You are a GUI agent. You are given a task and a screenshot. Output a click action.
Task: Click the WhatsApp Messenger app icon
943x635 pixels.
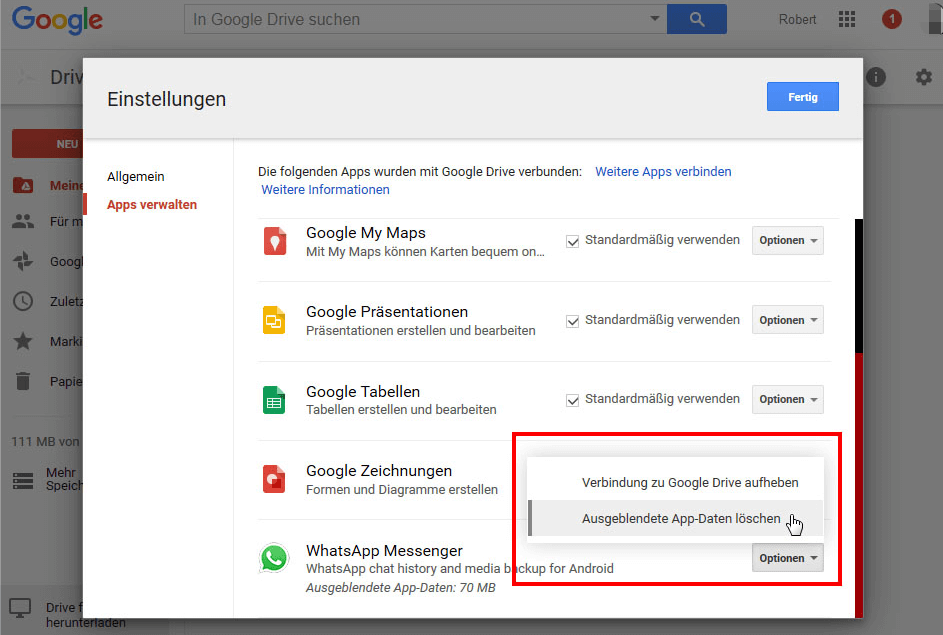tap(273, 558)
